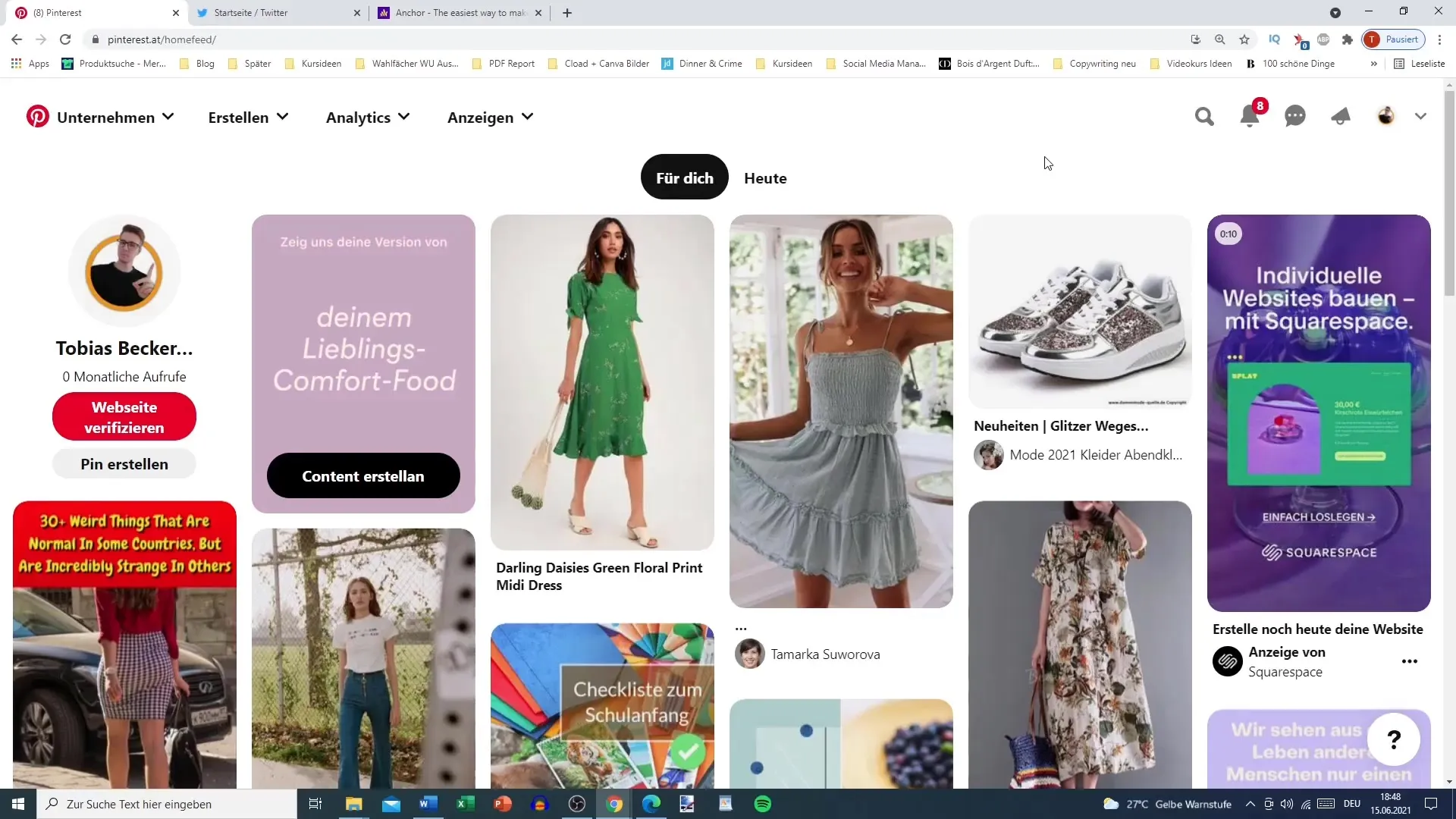Open the 'Analytics' menu section

tap(368, 117)
